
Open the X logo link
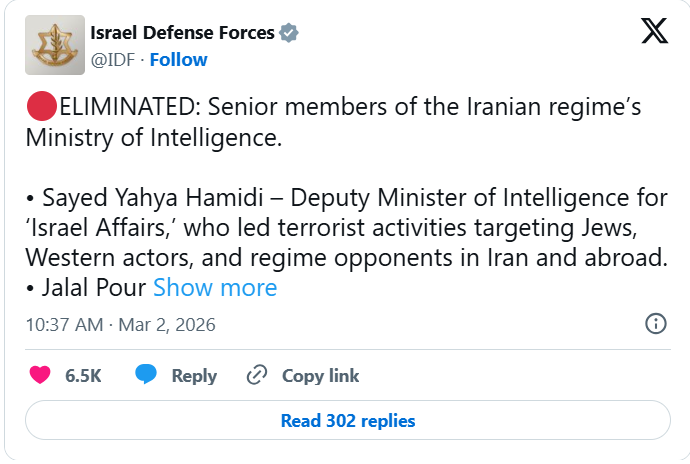[x=654, y=33]
